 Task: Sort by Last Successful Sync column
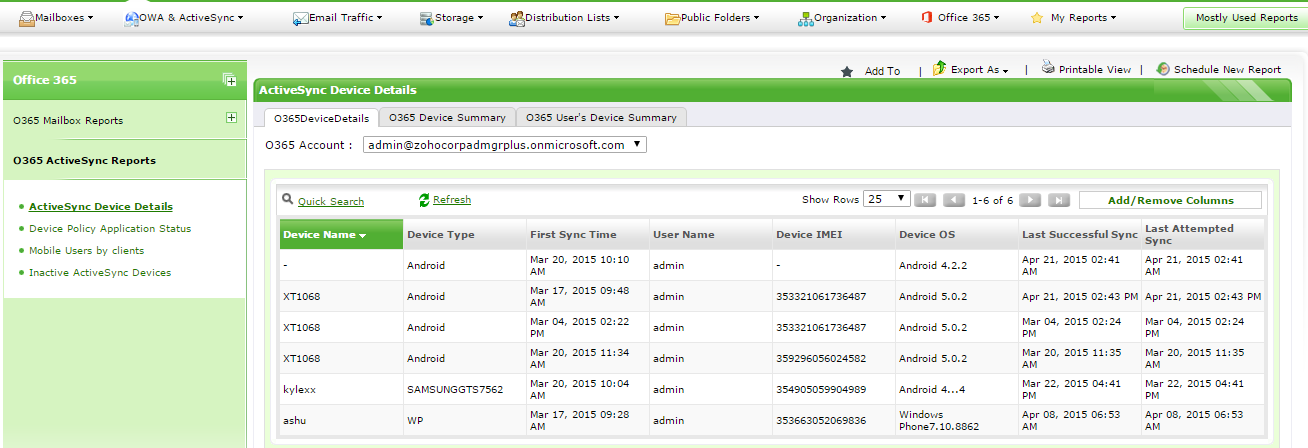point(1079,235)
